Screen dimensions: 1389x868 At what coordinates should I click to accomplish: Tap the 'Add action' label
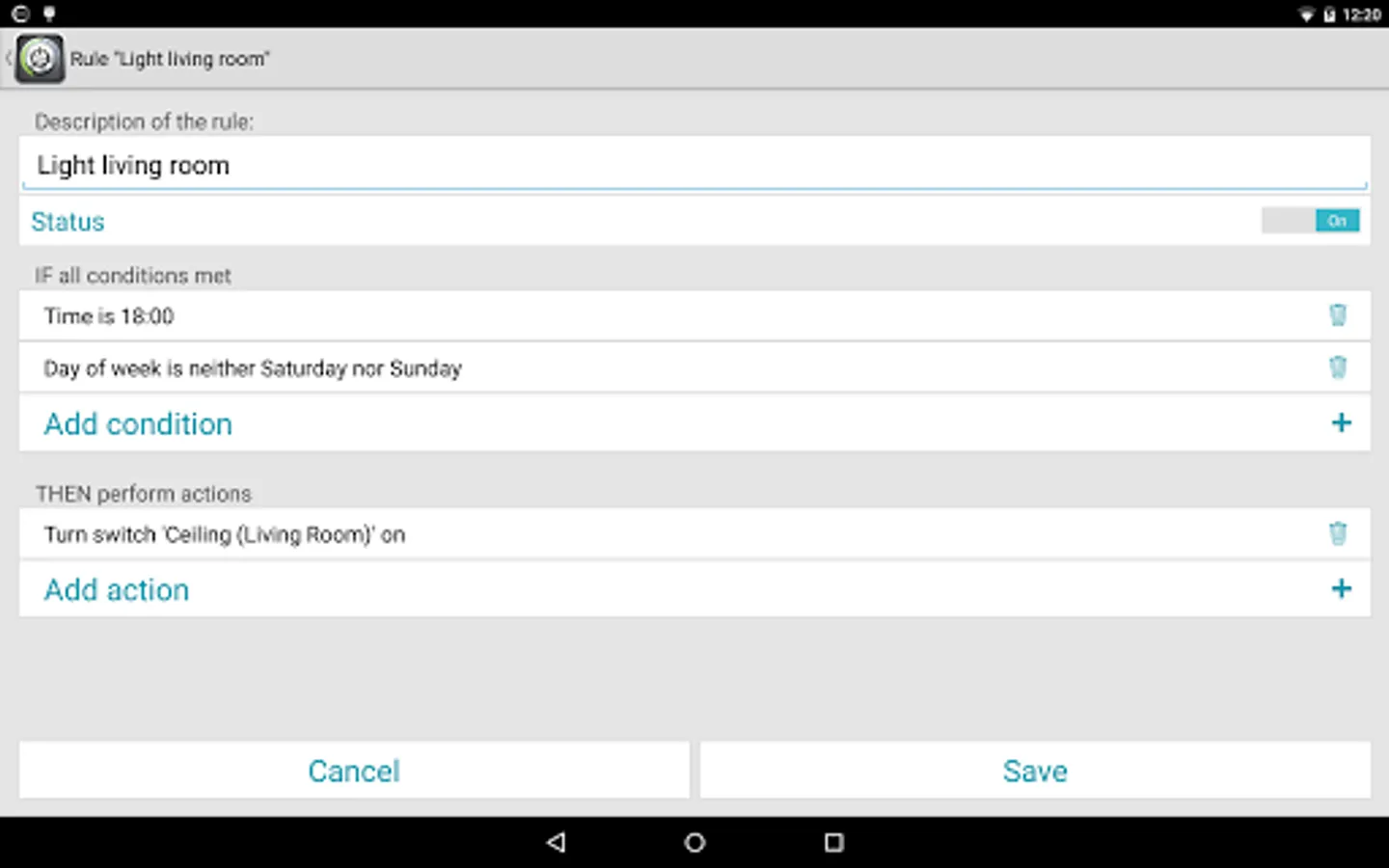coord(117,589)
